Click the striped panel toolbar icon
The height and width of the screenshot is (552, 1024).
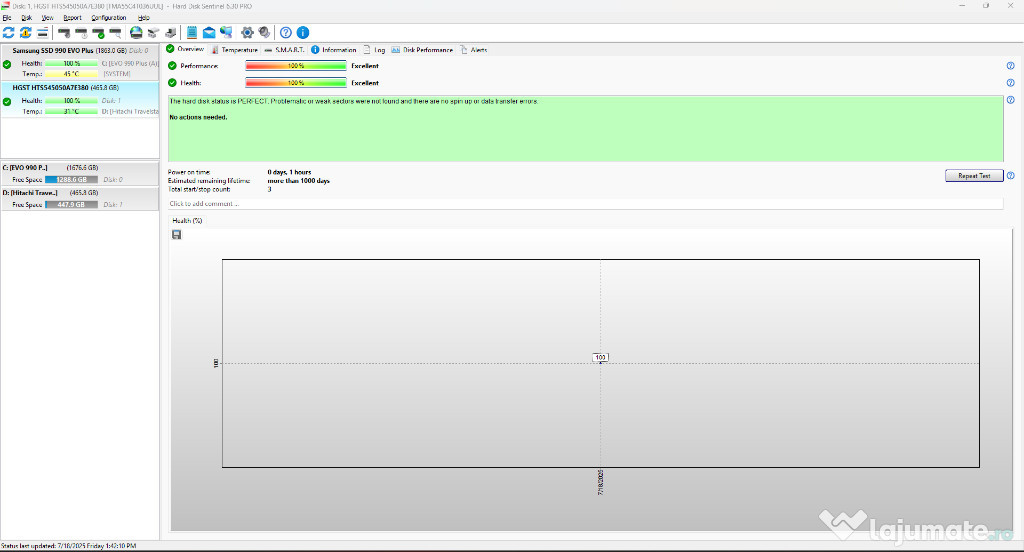pos(42,33)
